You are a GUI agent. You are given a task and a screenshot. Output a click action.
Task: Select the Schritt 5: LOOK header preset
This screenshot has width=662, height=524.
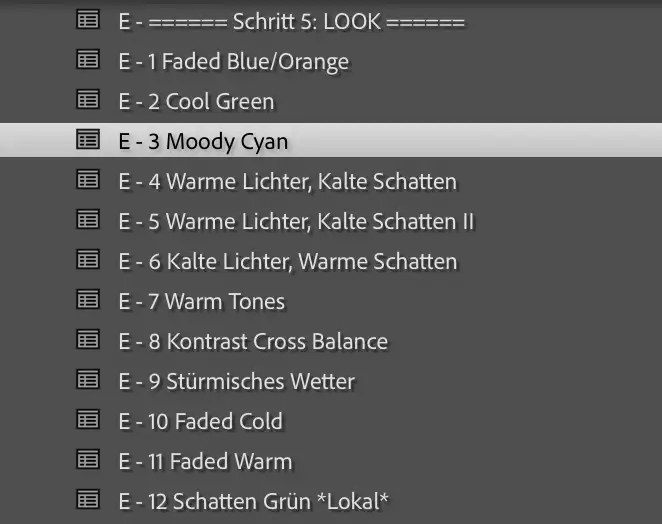point(331,21)
